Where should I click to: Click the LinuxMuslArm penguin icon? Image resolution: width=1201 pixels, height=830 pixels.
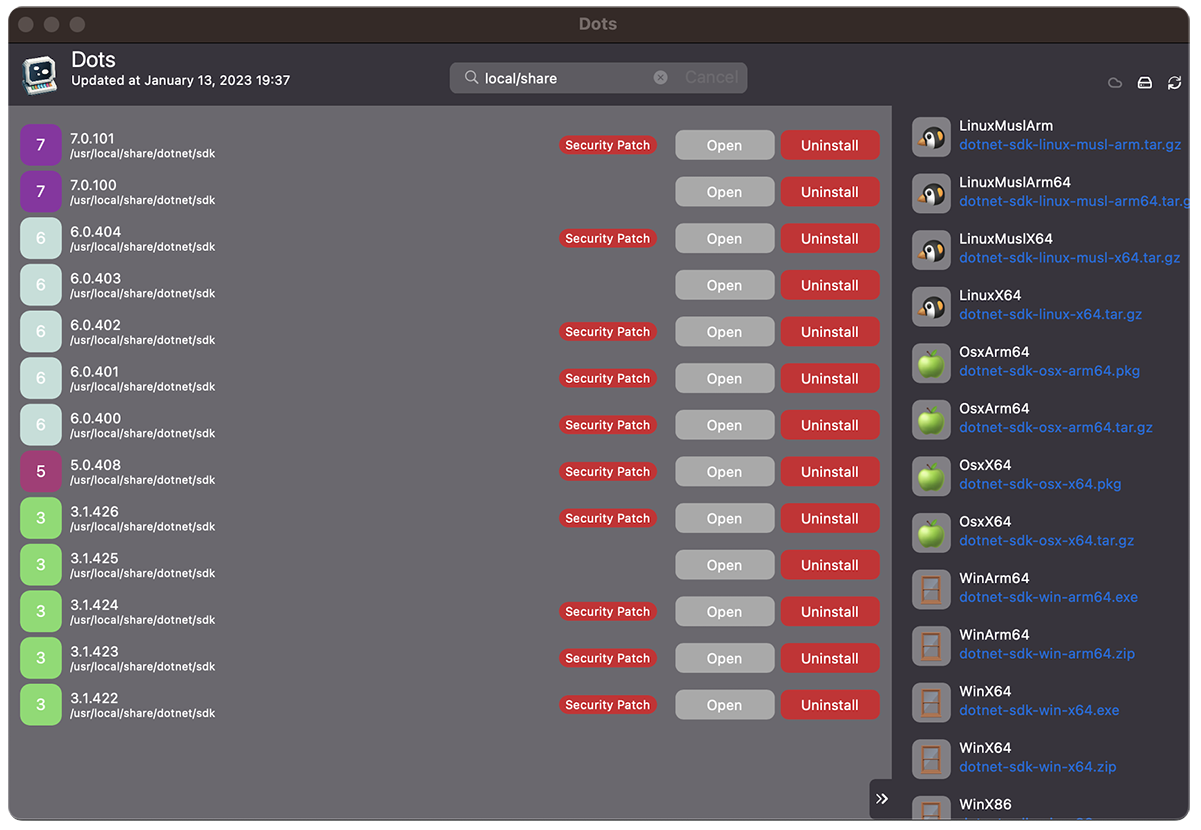point(931,137)
